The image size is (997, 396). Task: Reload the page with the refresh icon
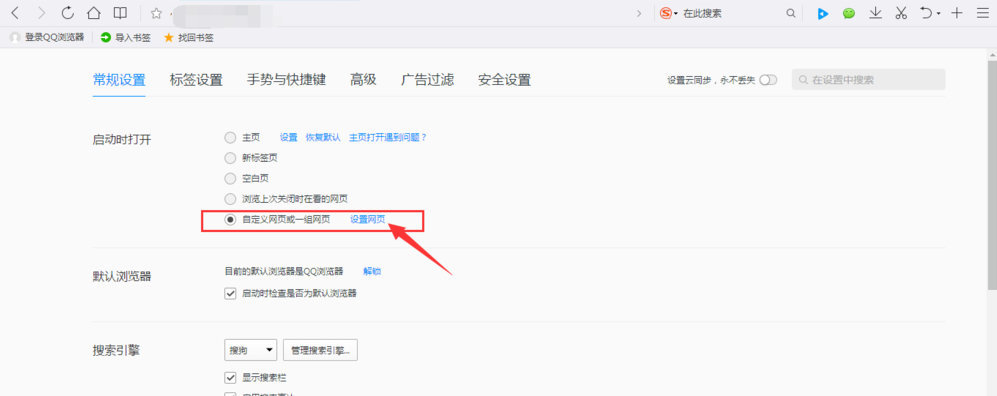pyautogui.click(x=67, y=13)
